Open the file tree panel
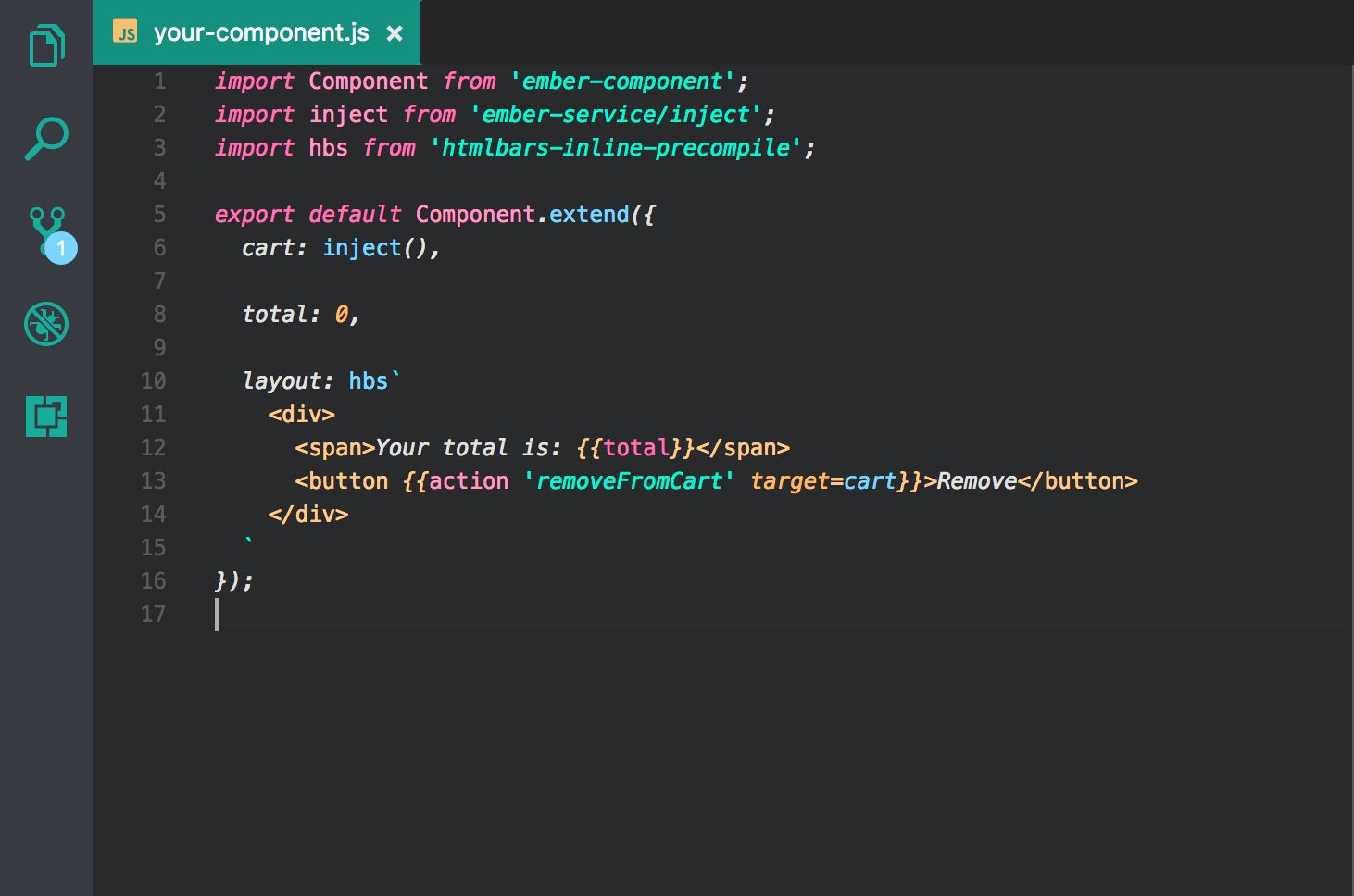The width and height of the screenshot is (1354, 896). tap(46, 44)
